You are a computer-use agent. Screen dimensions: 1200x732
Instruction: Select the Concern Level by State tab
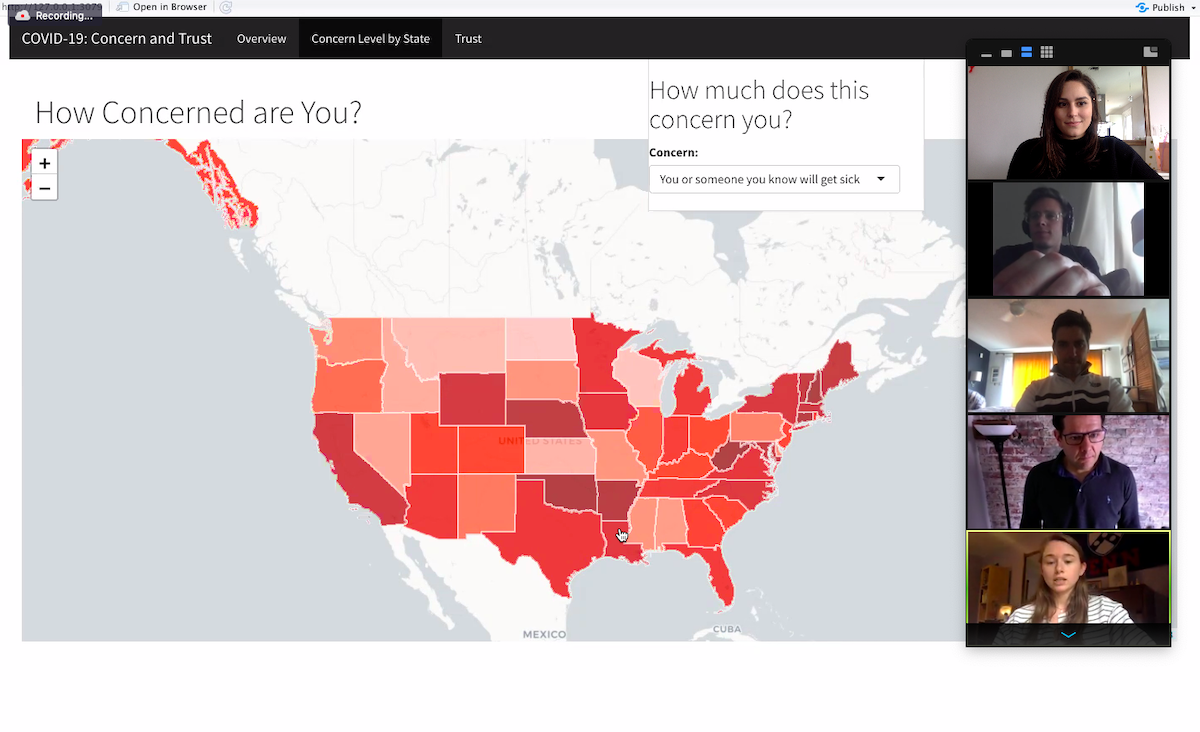point(370,39)
